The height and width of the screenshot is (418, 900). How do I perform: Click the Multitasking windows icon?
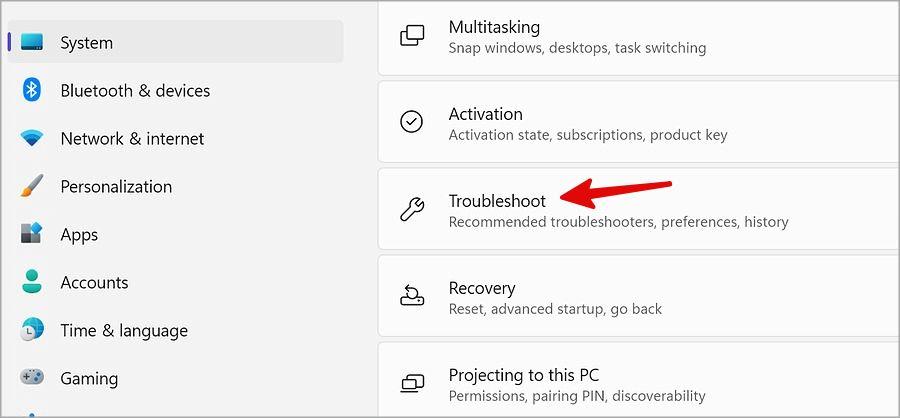click(412, 36)
